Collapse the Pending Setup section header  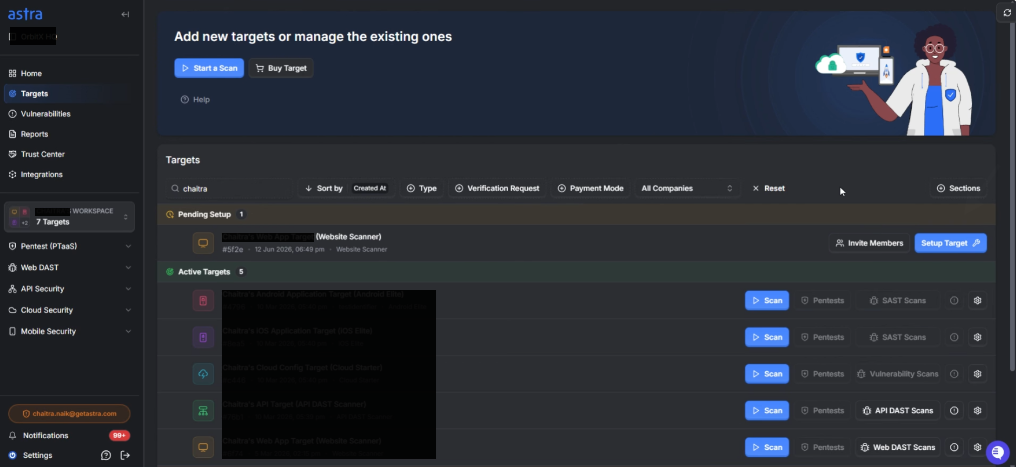576,214
